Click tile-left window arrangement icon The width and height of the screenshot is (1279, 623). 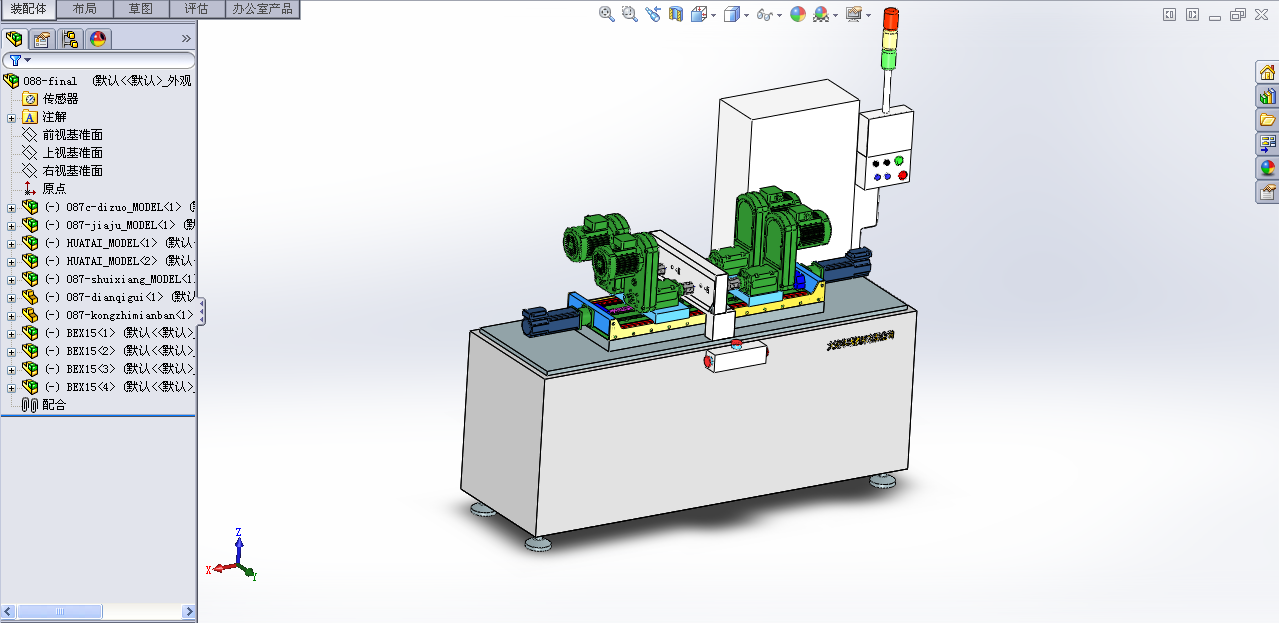click(1170, 15)
